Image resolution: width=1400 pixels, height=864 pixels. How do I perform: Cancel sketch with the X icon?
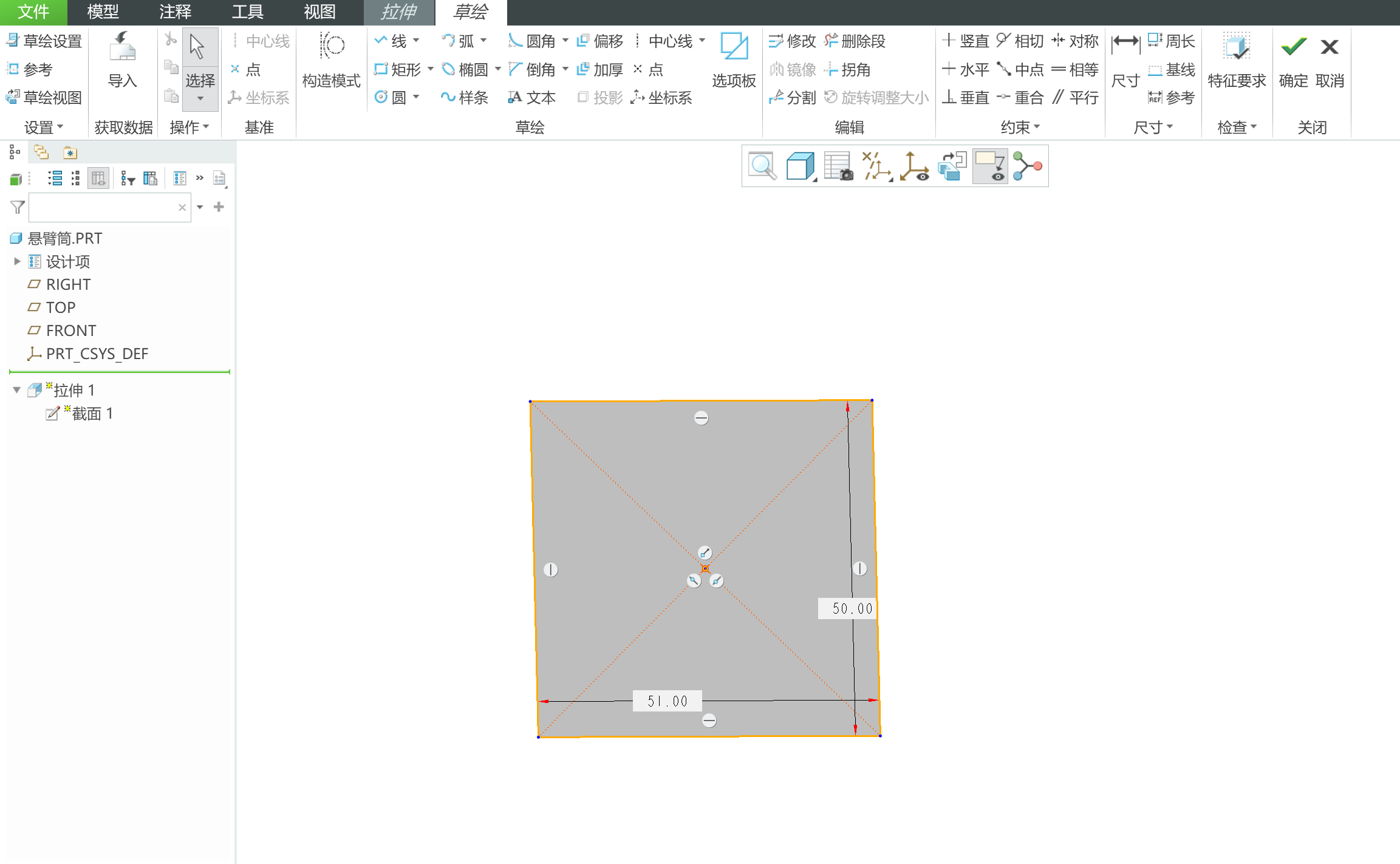(1330, 47)
